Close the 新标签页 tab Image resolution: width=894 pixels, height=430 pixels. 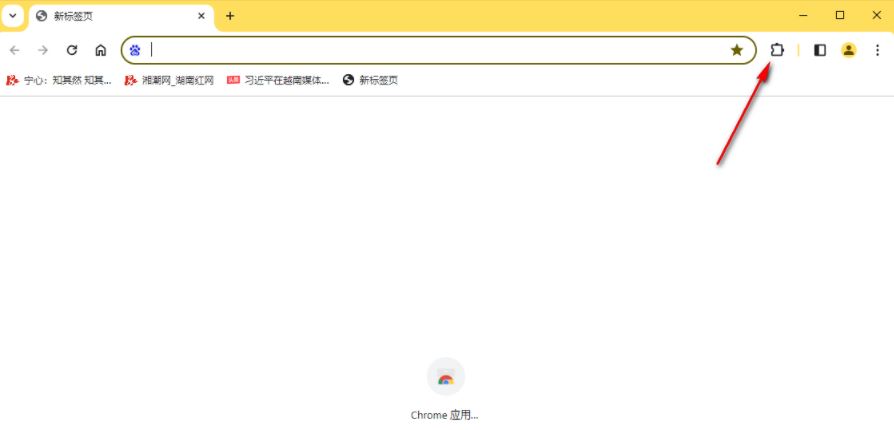tap(201, 16)
